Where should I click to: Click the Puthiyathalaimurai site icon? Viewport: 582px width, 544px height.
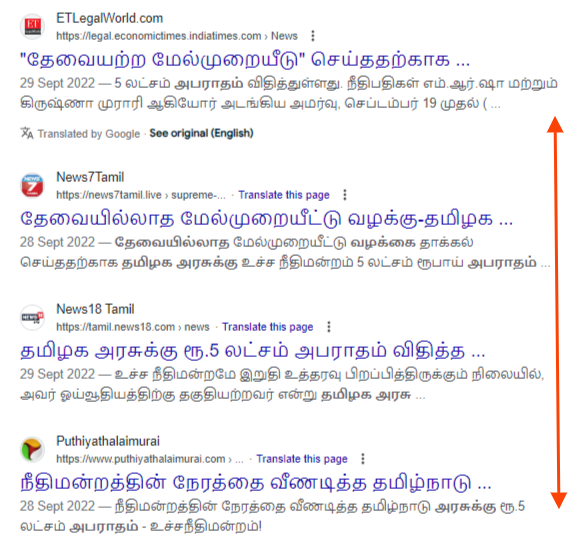32,450
